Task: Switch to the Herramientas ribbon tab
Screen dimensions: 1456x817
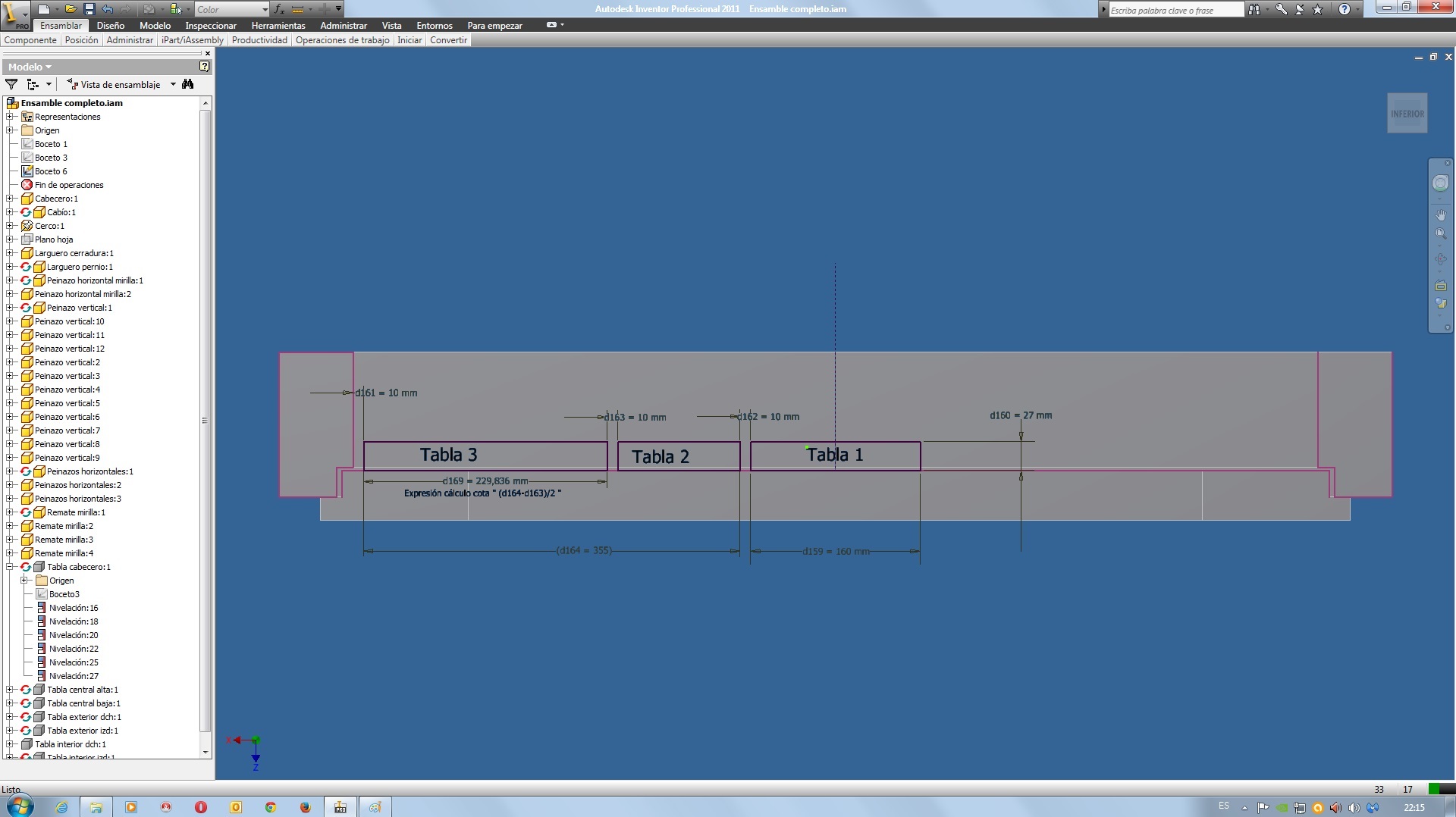Action: pyautogui.click(x=278, y=25)
